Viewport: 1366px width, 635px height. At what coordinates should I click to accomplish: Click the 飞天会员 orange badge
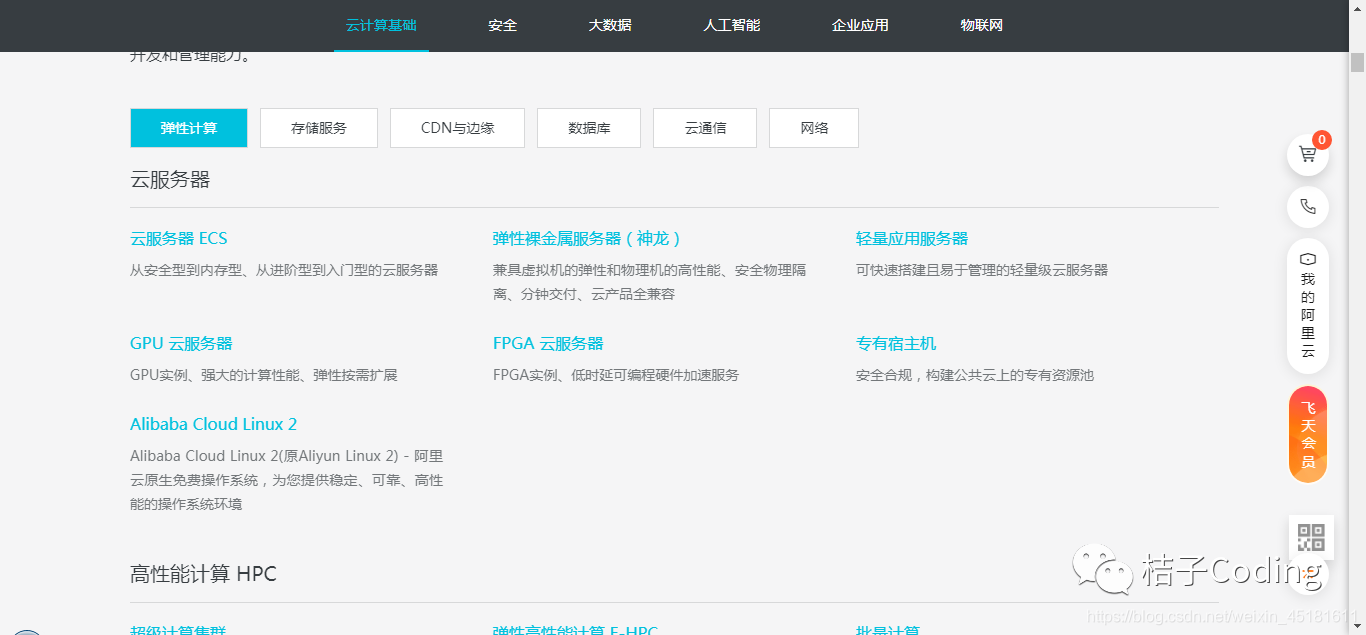pyautogui.click(x=1308, y=434)
